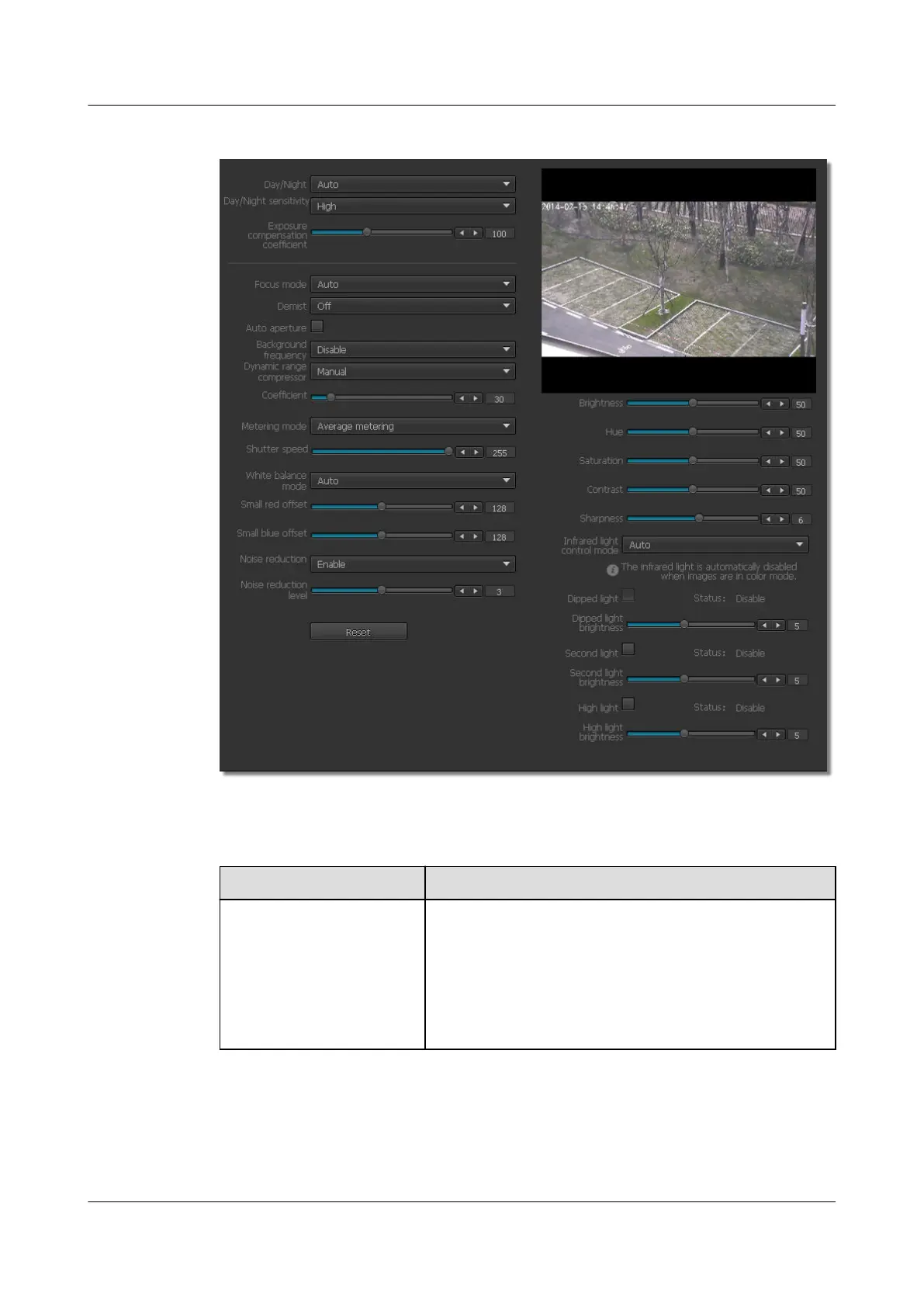Enable the Second light checkbox
This screenshot has width=924, height=1307.
(628, 649)
